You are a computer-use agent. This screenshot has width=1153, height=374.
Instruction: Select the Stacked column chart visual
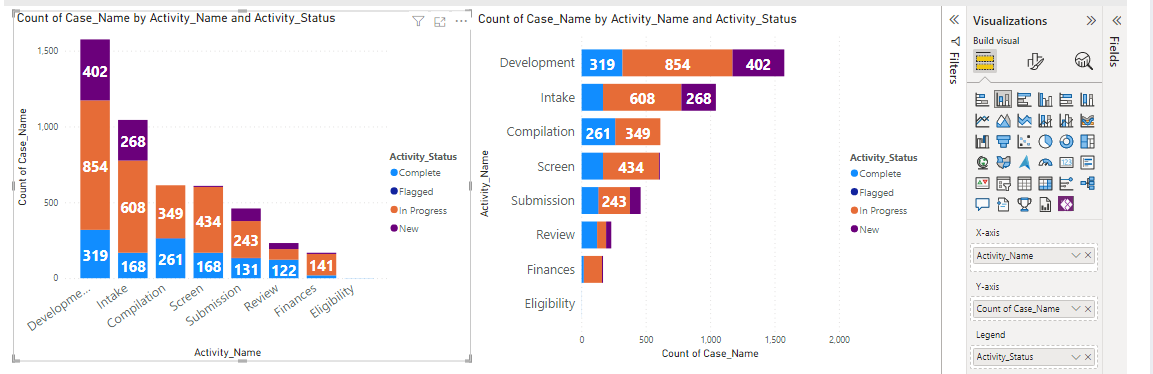pyautogui.click(x=1002, y=99)
